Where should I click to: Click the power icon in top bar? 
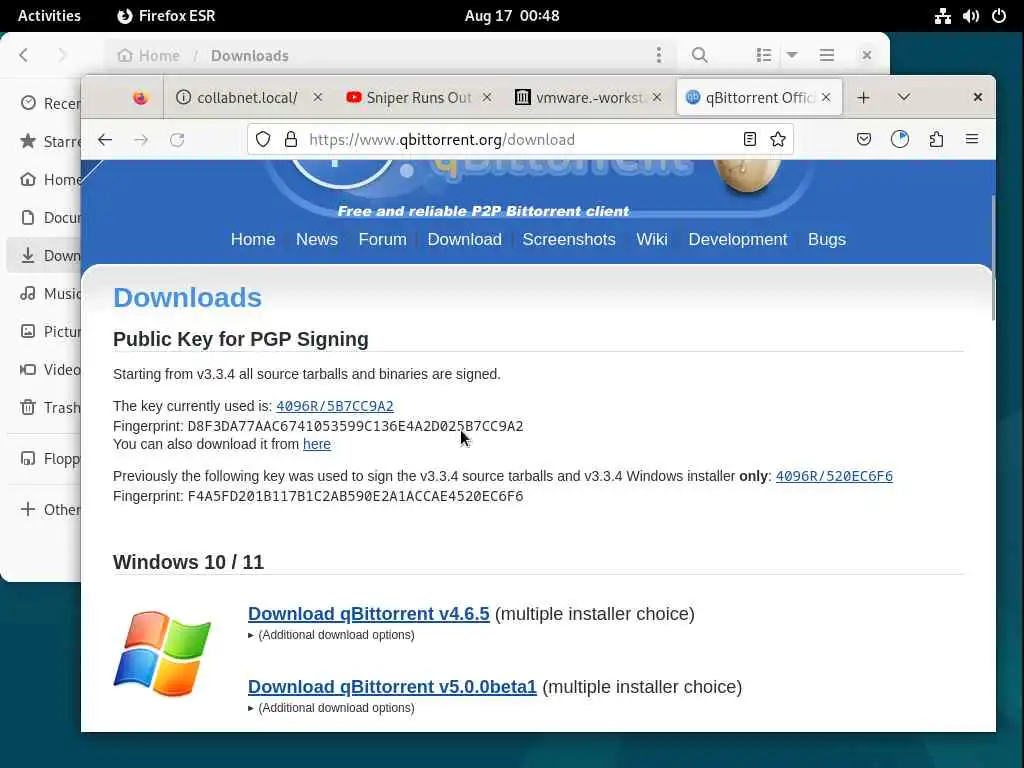pos(999,16)
